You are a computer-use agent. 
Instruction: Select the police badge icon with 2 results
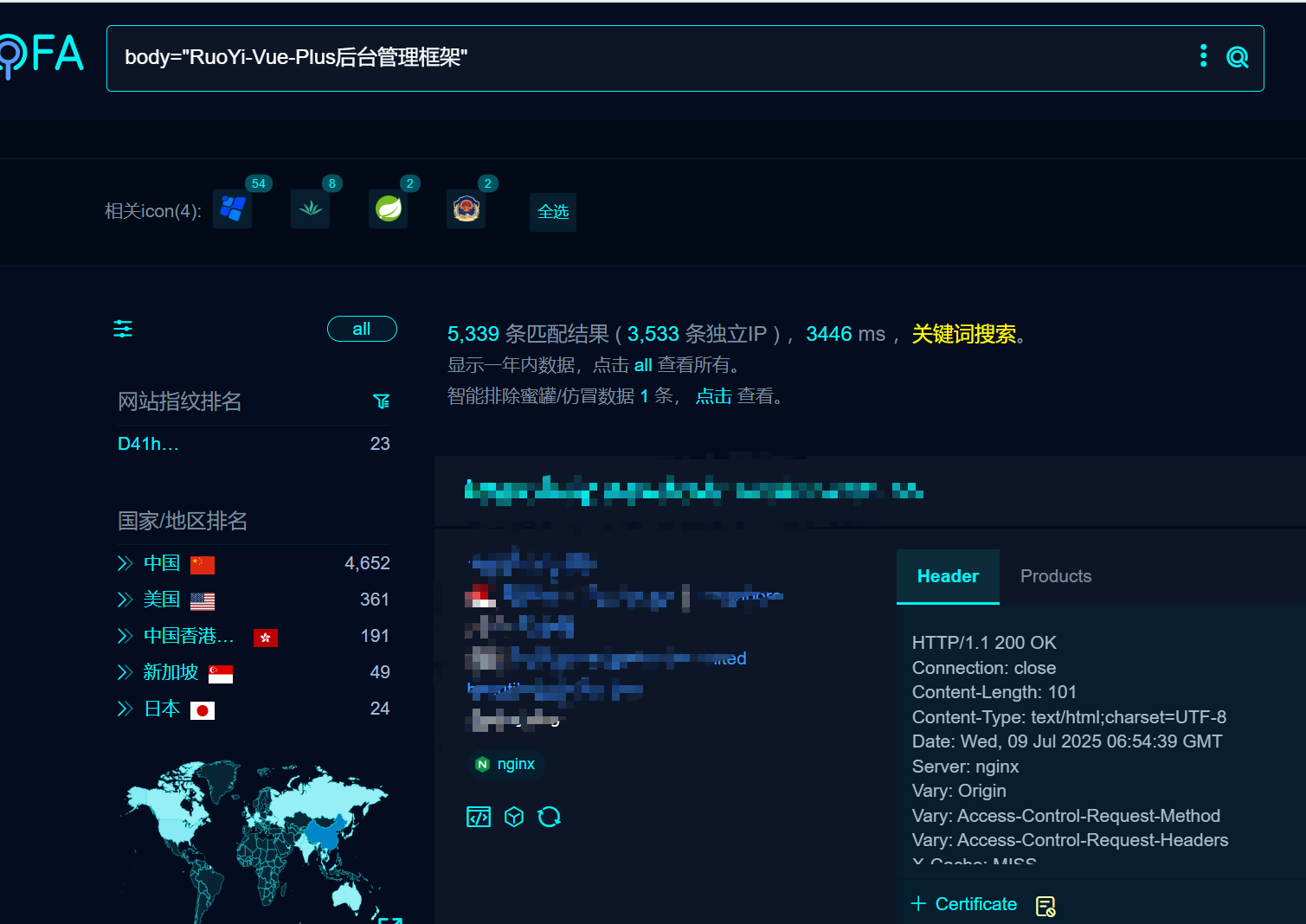[x=466, y=209]
